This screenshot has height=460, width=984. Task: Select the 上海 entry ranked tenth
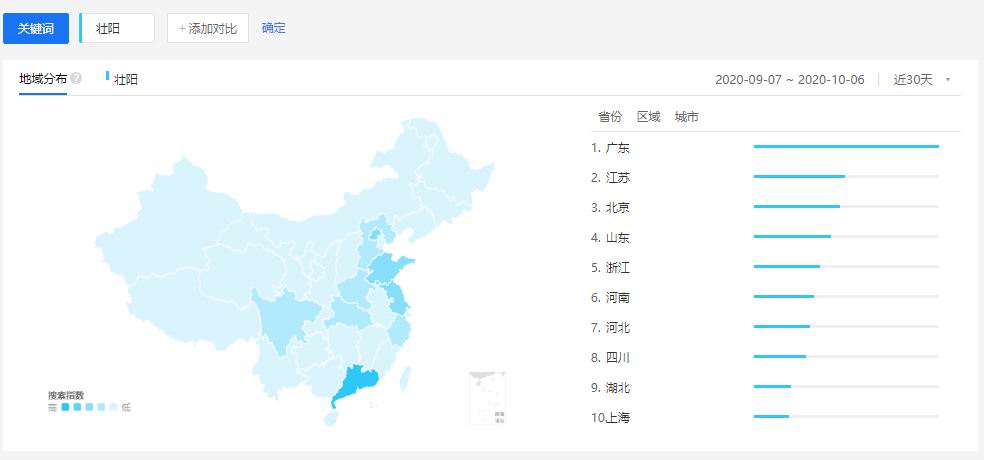tap(617, 418)
